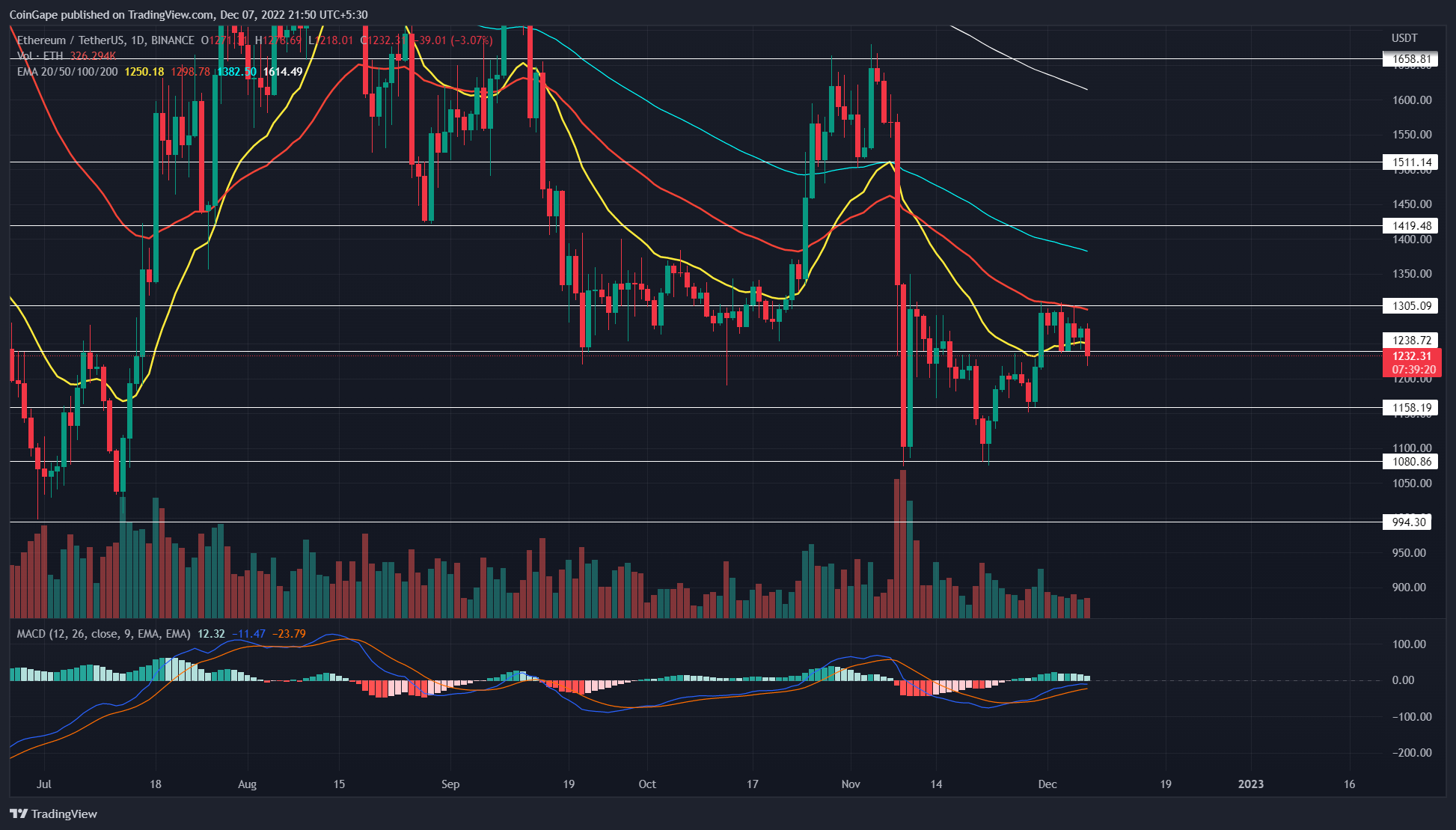Select the Vol · ETH indicator legend
Viewport: 1456px width, 830px height.
(x=40, y=56)
